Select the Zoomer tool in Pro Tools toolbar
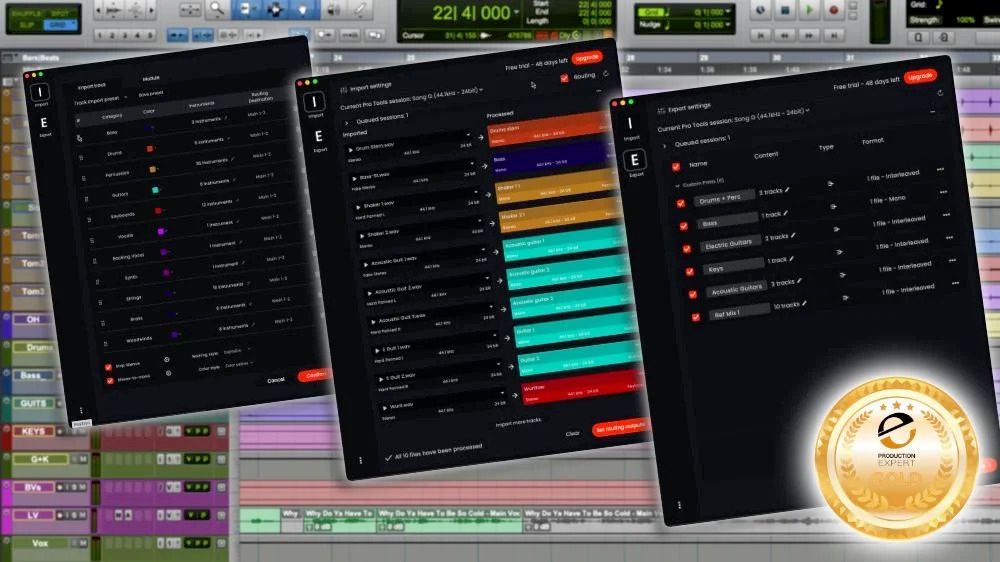Screen dimensions: 1000x562 click(217, 9)
